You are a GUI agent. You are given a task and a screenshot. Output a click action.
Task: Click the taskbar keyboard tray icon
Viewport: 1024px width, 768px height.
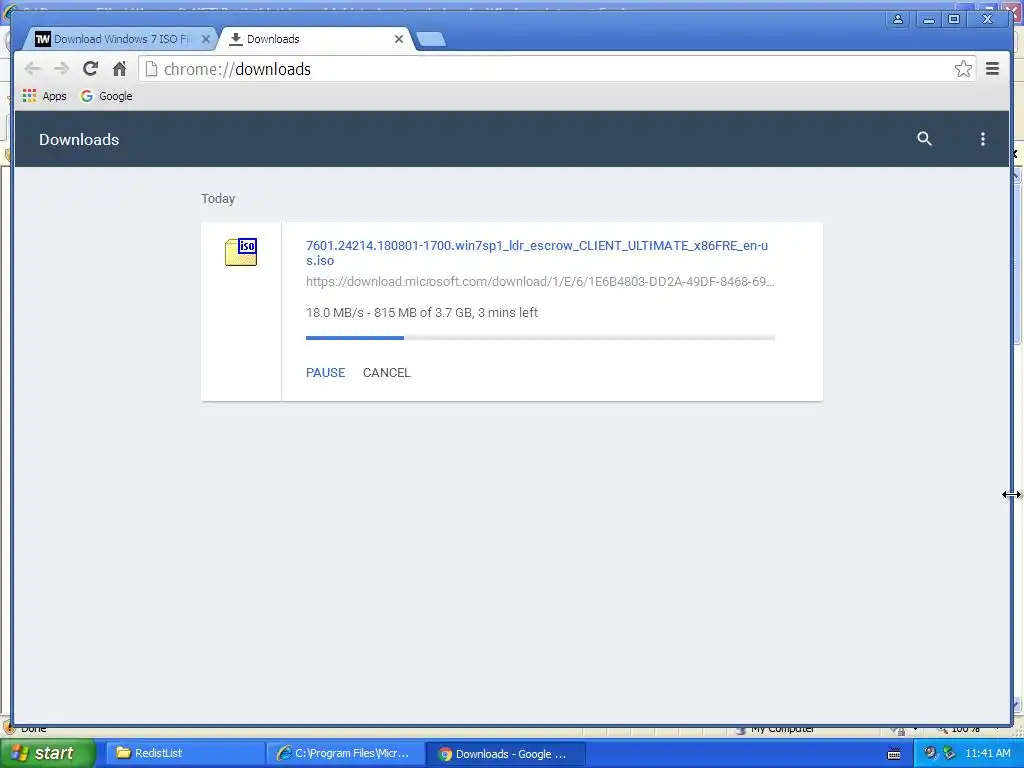[x=894, y=754]
